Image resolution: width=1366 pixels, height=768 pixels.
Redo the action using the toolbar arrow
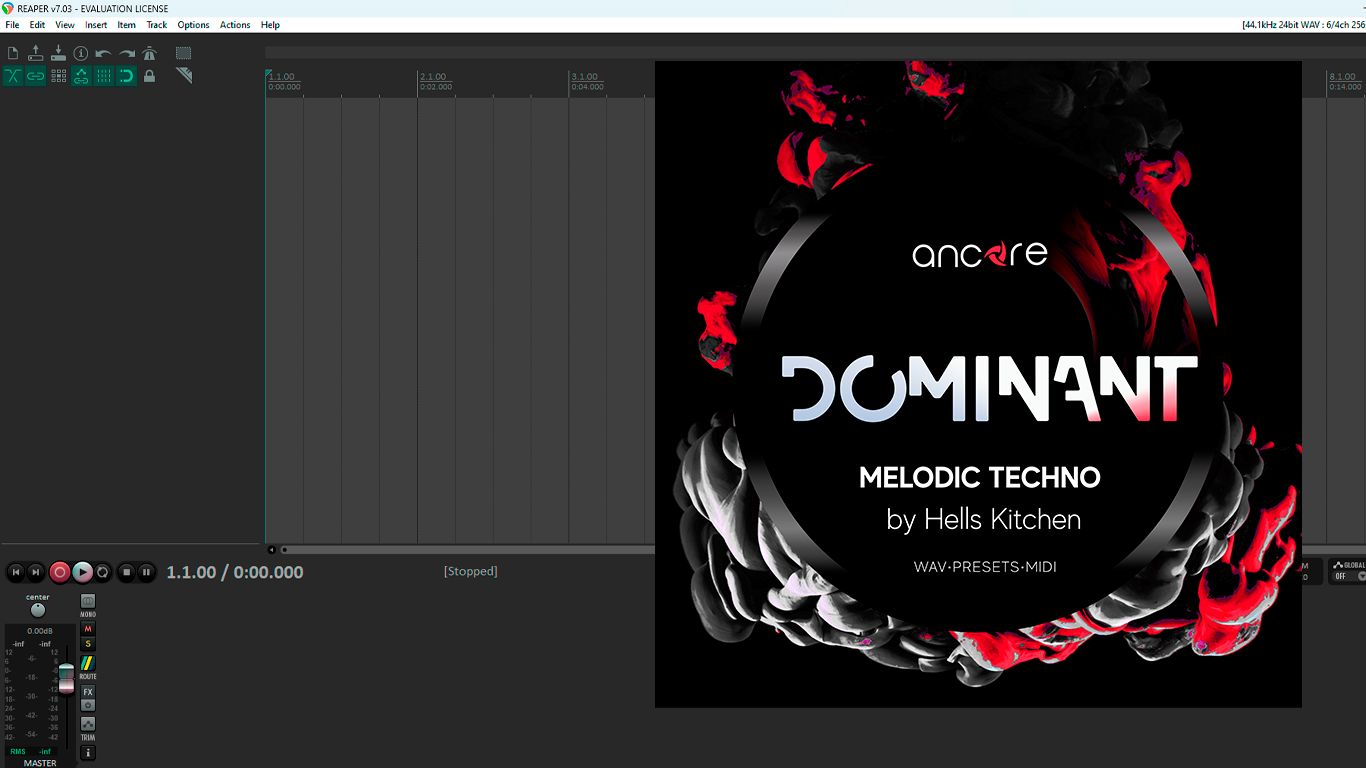(x=127, y=53)
